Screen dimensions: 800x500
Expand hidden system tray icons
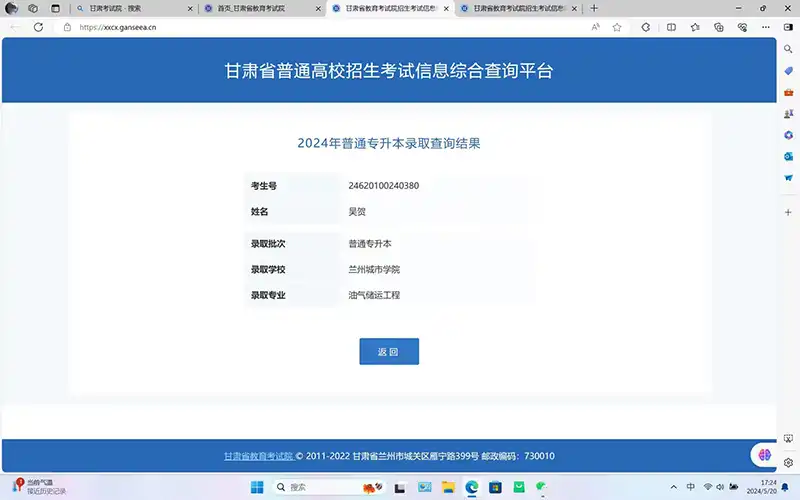672,487
